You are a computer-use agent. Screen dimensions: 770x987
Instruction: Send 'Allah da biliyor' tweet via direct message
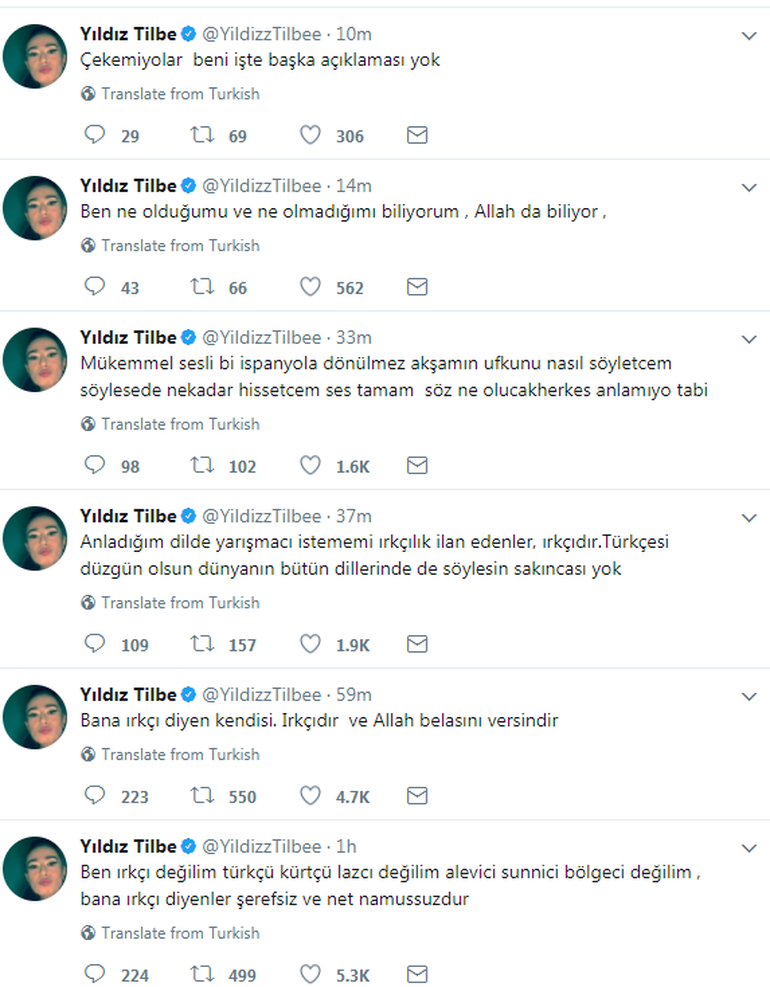(417, 287)
